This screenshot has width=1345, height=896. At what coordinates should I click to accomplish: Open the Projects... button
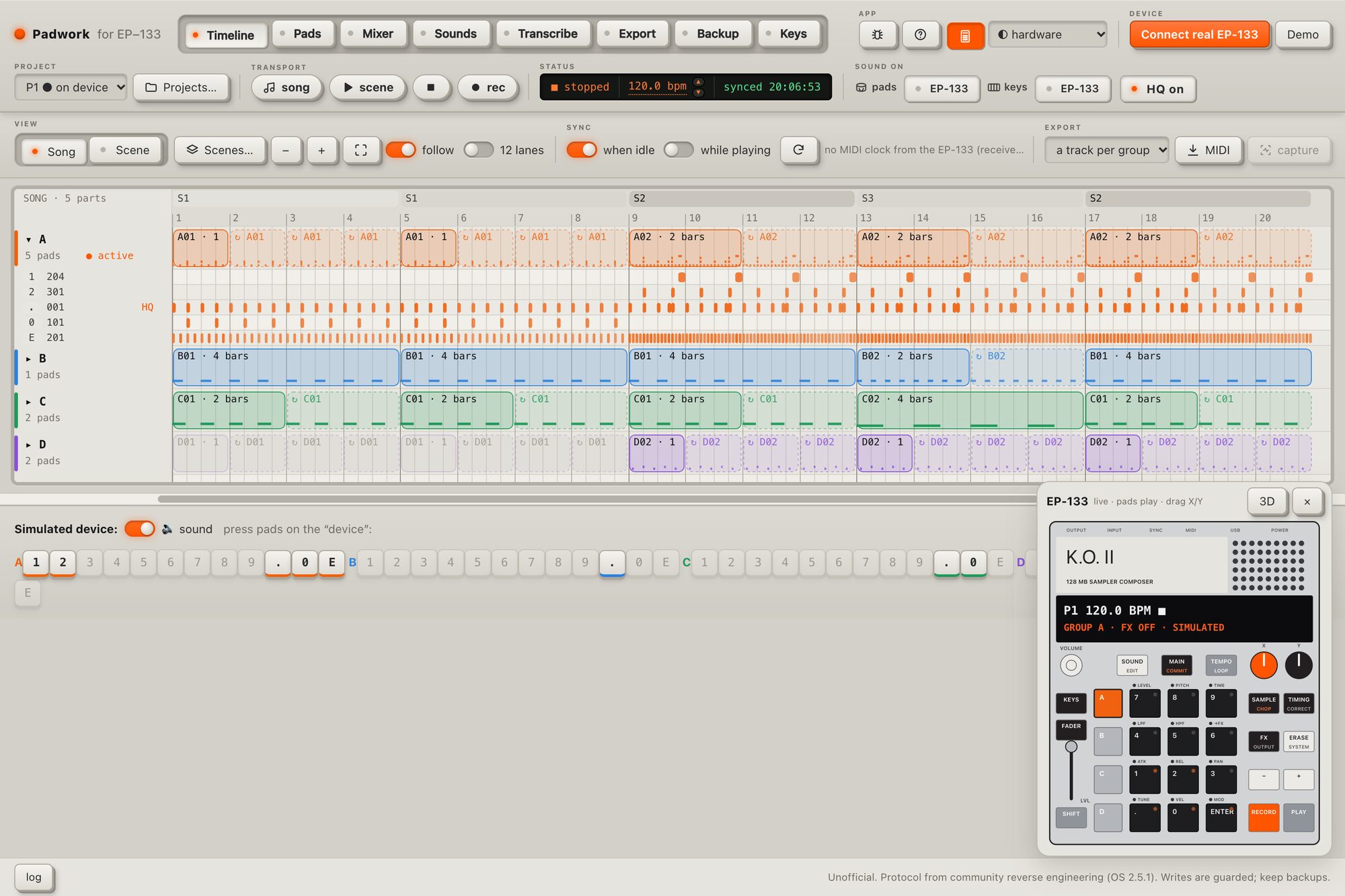click(181, 87)
